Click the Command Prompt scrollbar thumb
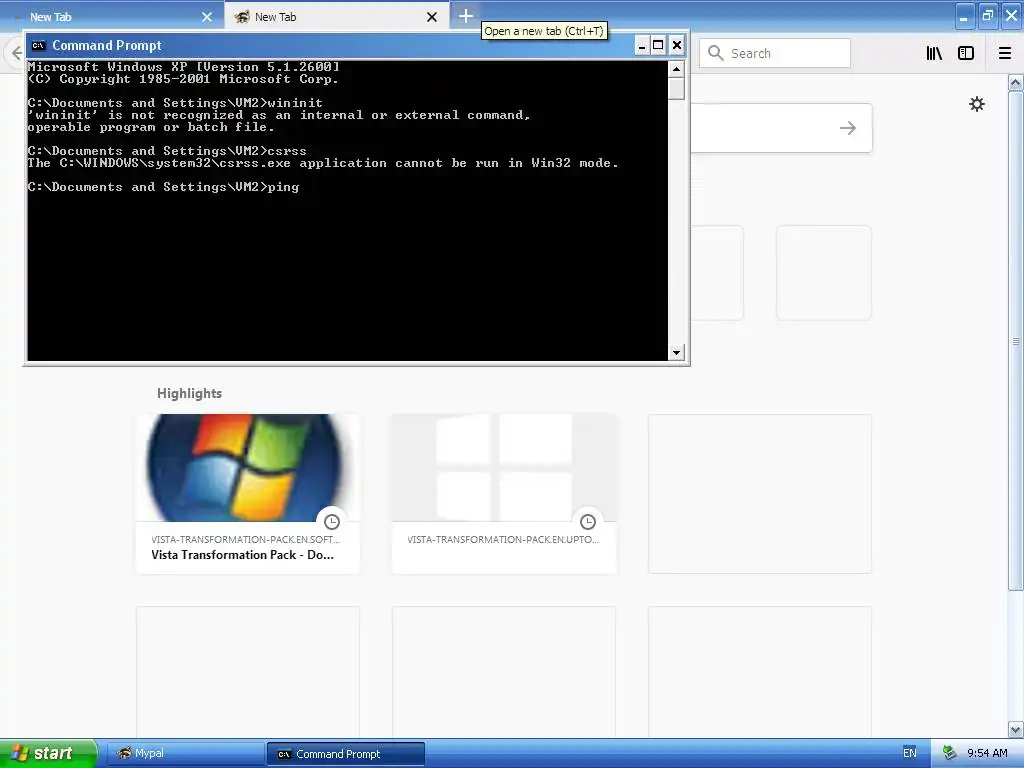 (x=676, y=88)
